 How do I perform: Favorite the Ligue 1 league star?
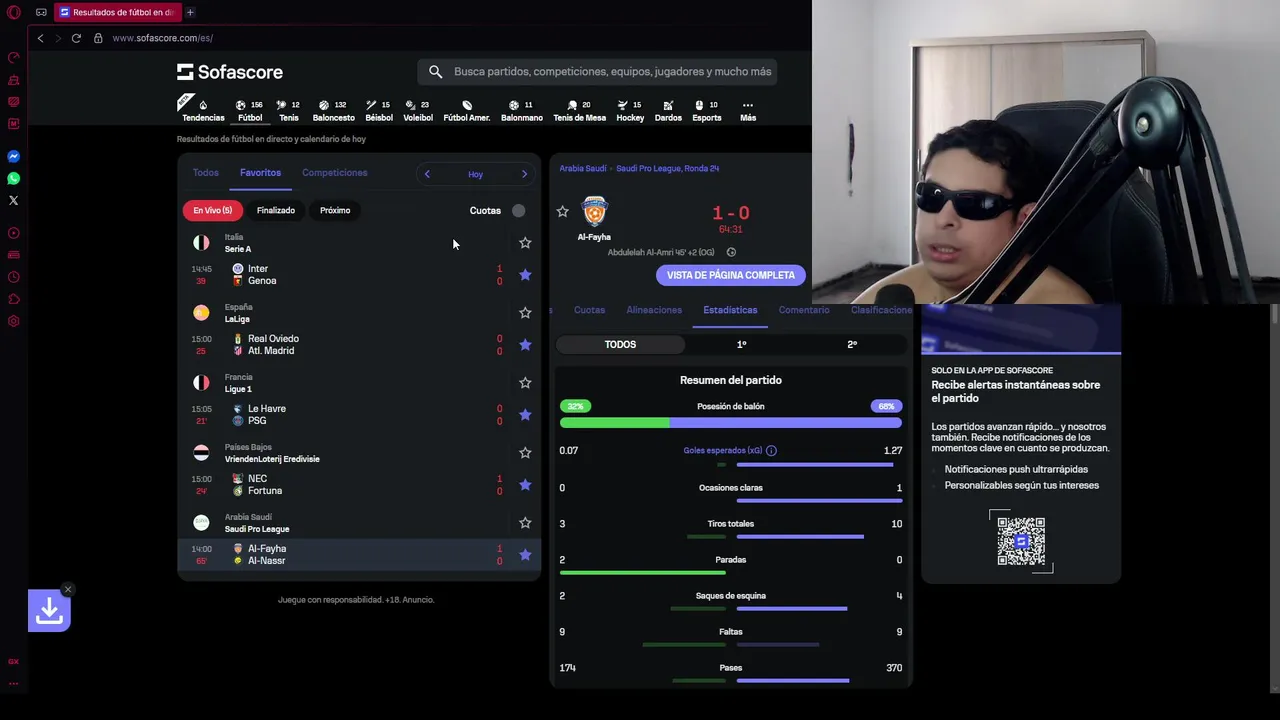[525, 383]
